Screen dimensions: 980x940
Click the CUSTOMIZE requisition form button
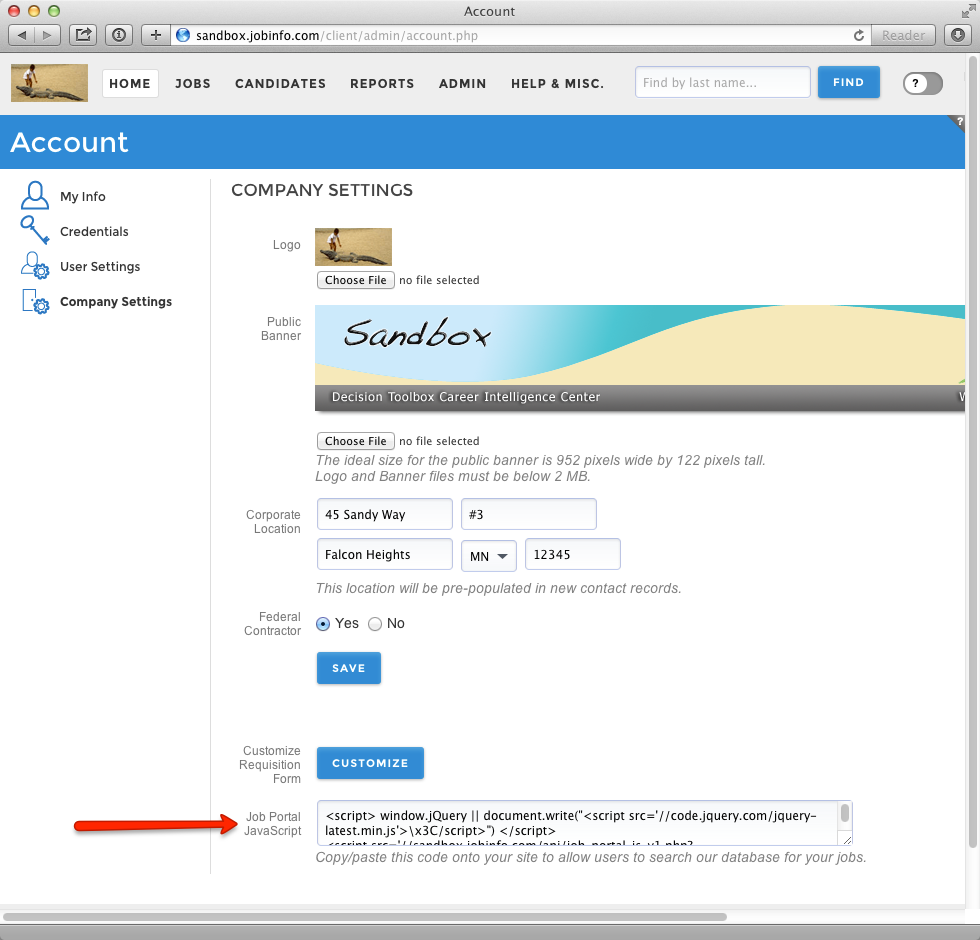pyautogui.click(x=370, y=763)
